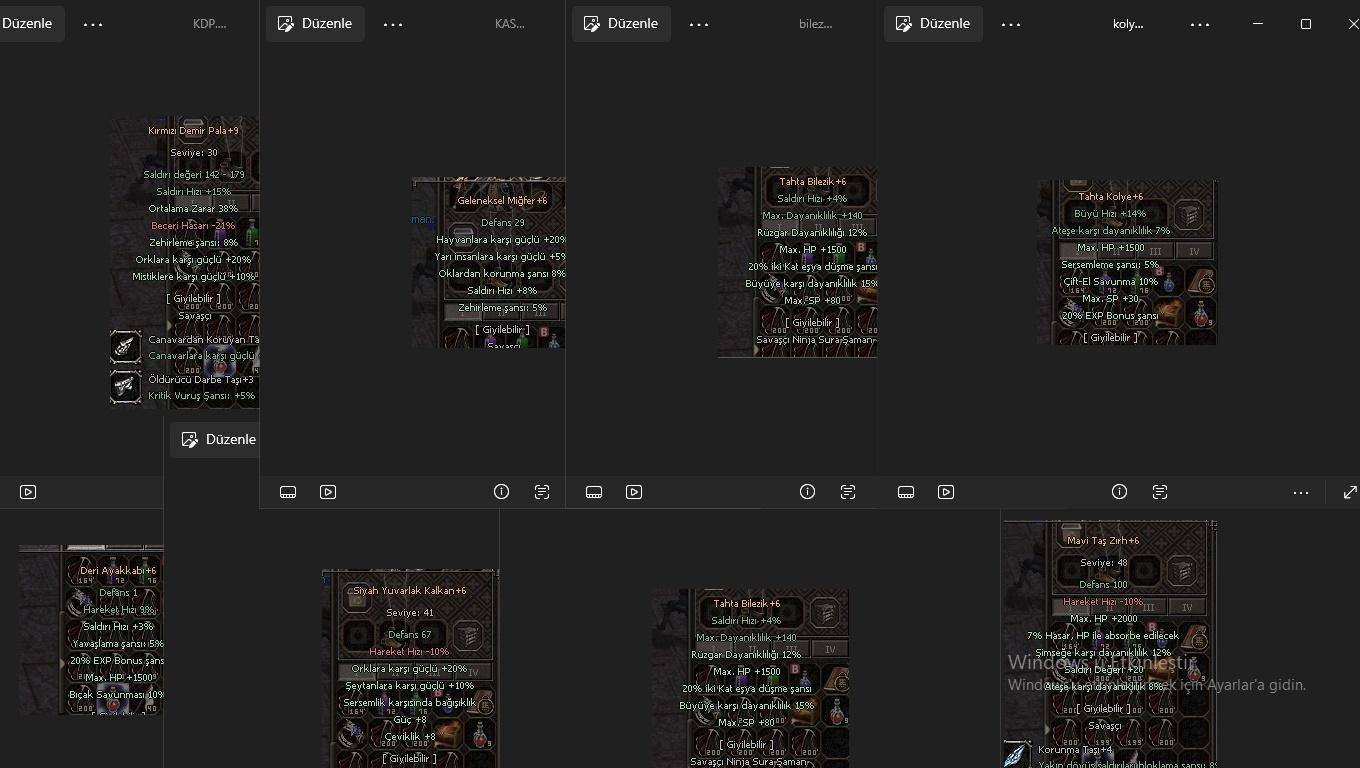
Task: Click Düzenle in the koly window
Action: pyautogui.click(x=933, y=23)
